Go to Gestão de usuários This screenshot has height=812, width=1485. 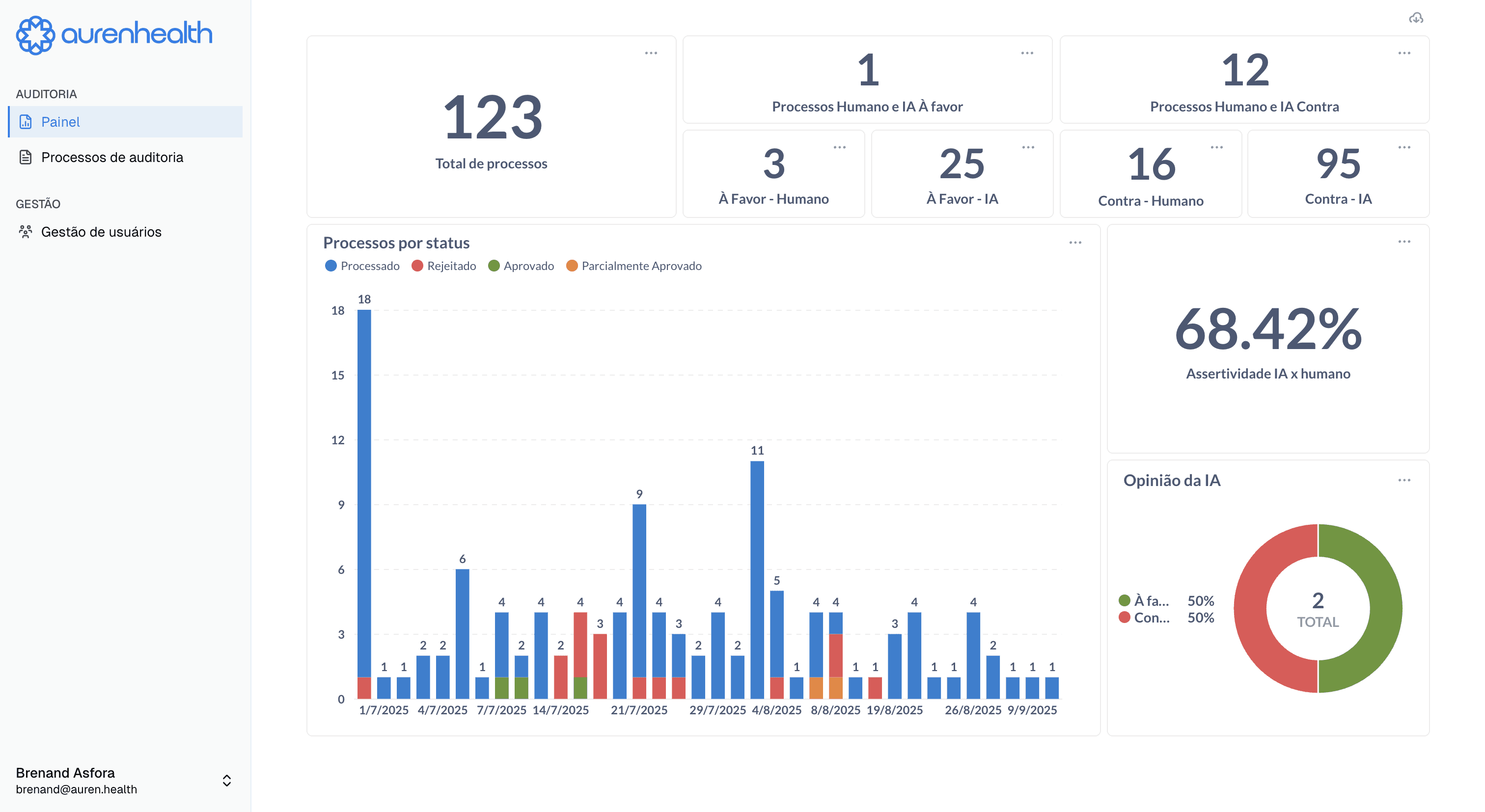tap(101, 232)
